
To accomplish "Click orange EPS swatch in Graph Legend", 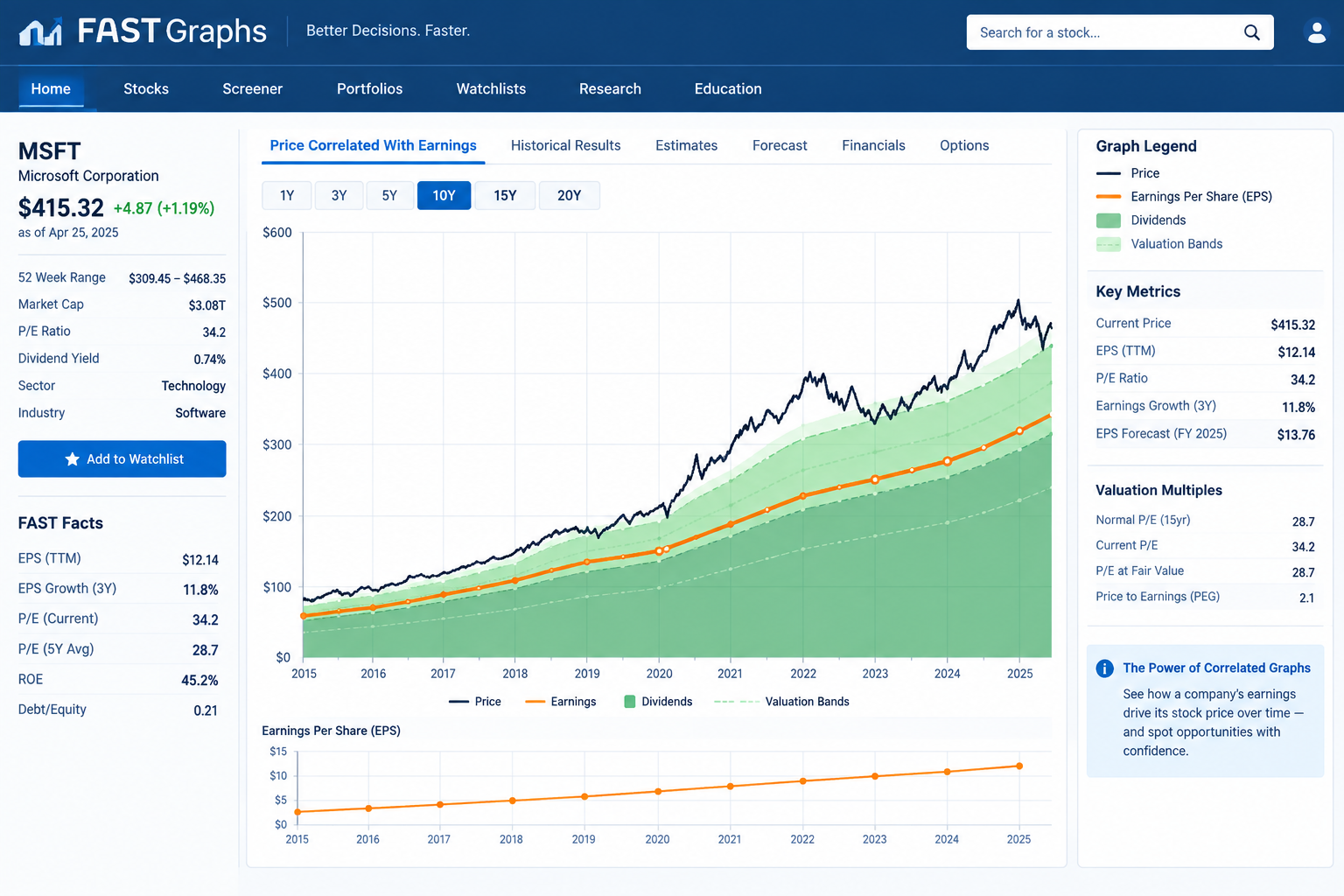I will pos(1109,197).
